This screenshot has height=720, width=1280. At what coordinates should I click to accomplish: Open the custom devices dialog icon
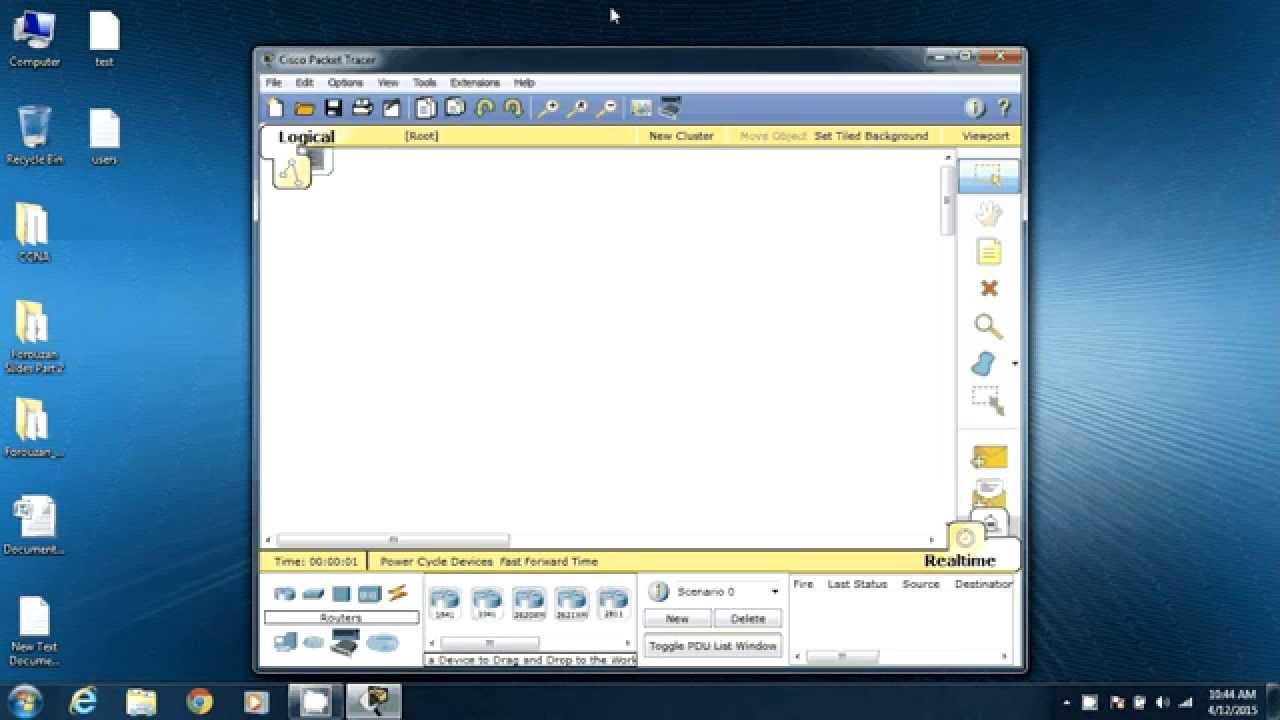point(670,108)
